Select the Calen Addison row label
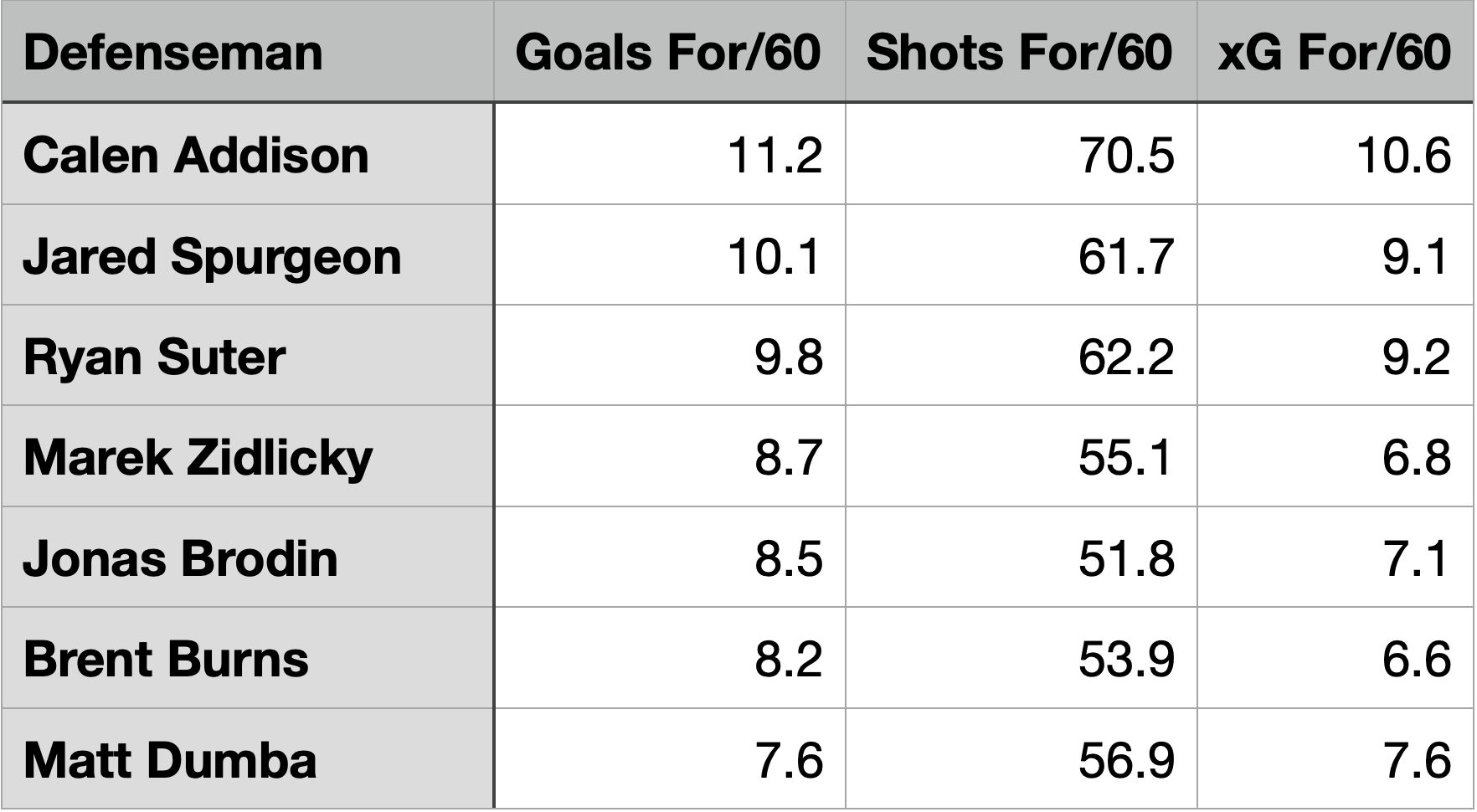1477x812 pixels. tap(196, 156)
